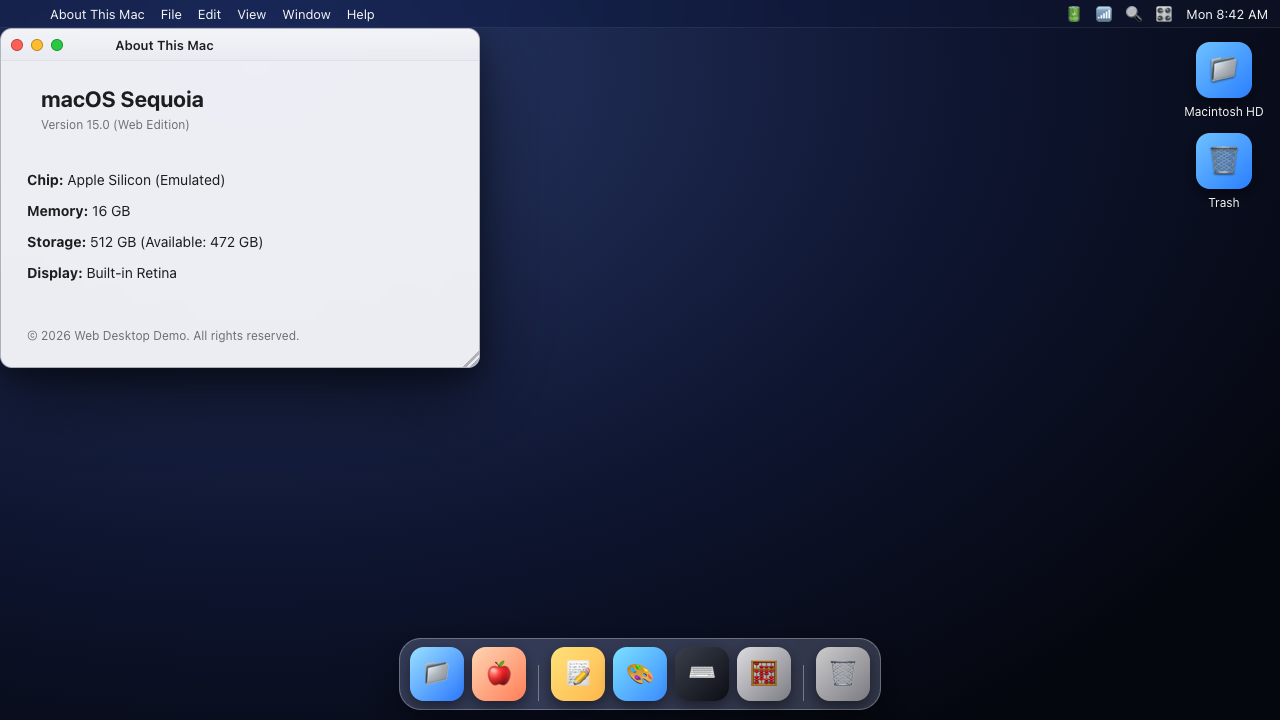The height and width of the screenshot is (720, 1280).
Task: Open the Edit menu
Action: tap(209, 14)
